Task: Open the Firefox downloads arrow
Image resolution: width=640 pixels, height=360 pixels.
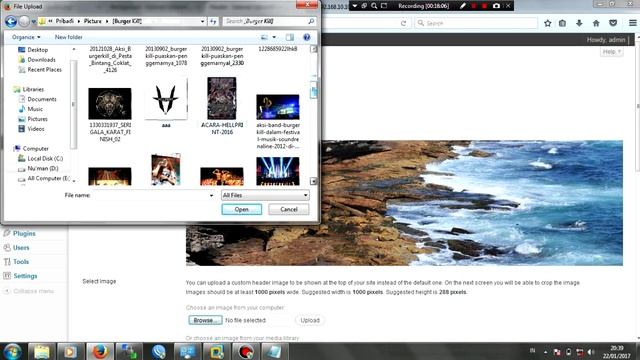Action: [579, 23]
